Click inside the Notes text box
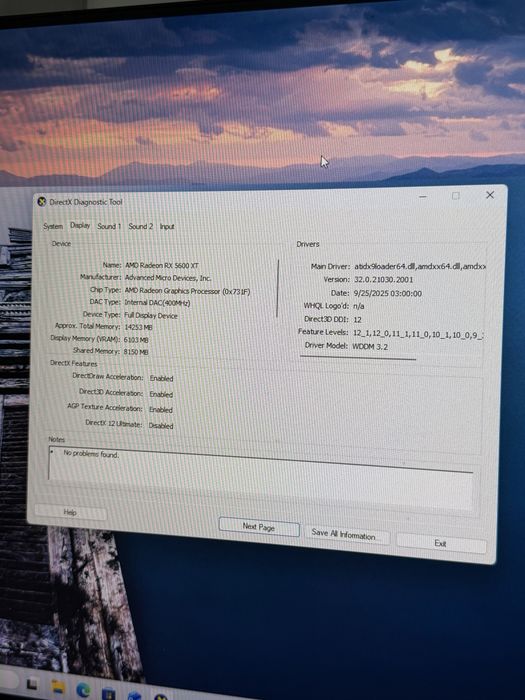 tap(261, 479)
